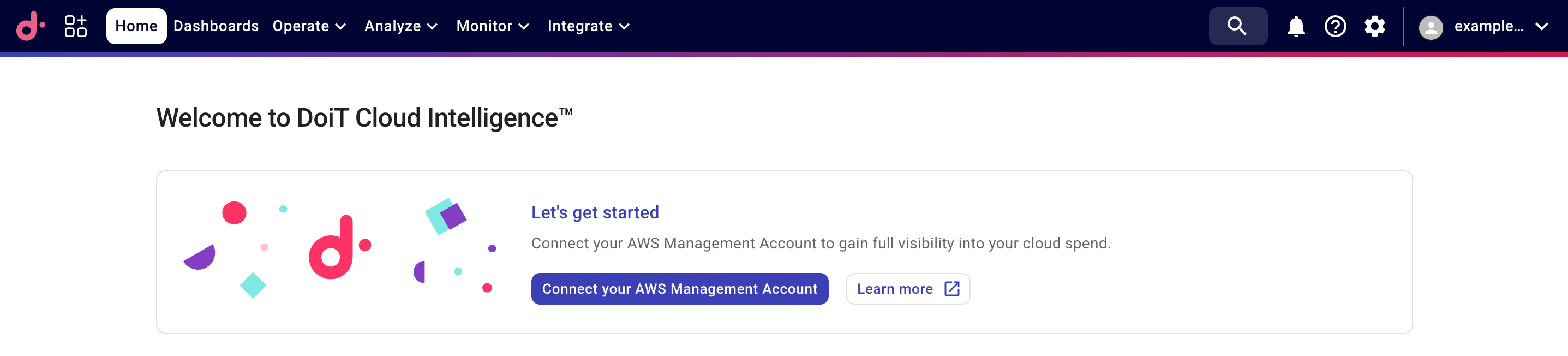This screenshot has height=356, width=1568.
Task: Go to Dashboards in the navigation bar
Action: (216, 26)
